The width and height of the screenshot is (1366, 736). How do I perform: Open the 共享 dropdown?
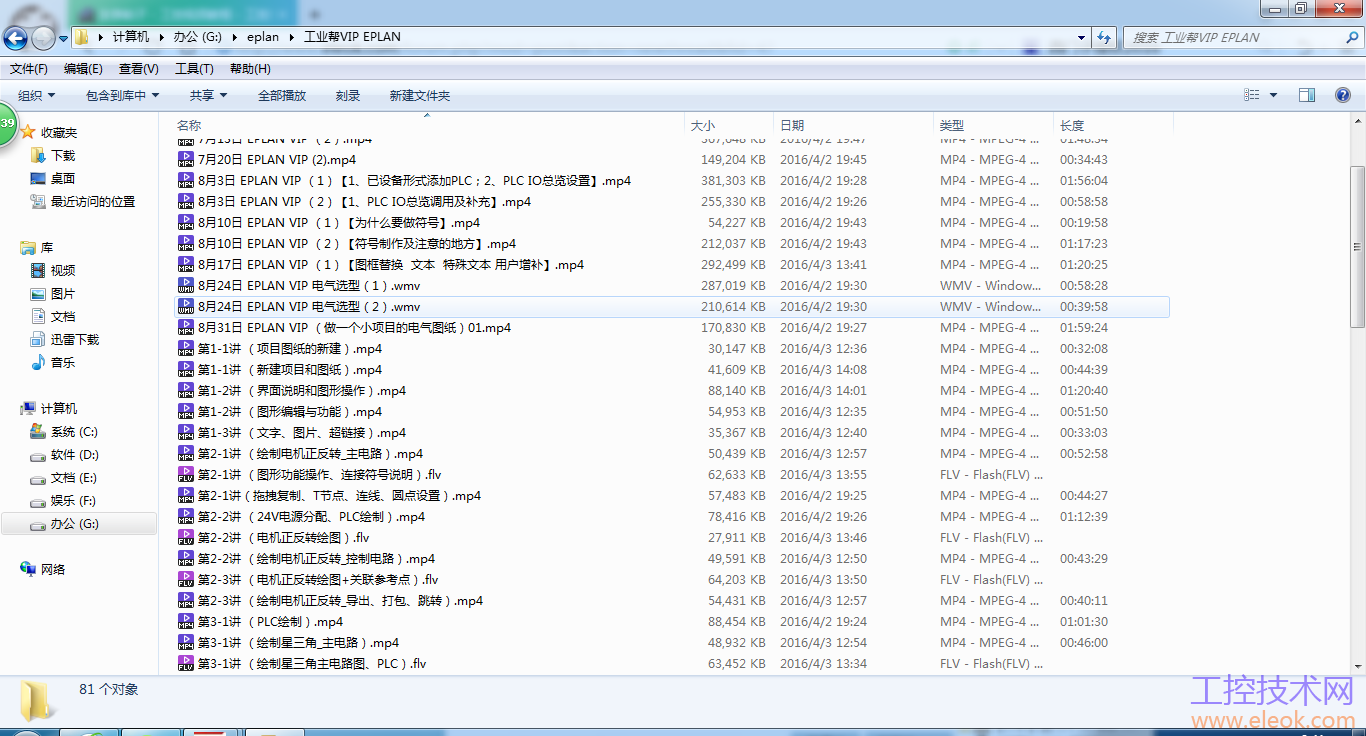(x=208, y=95)
